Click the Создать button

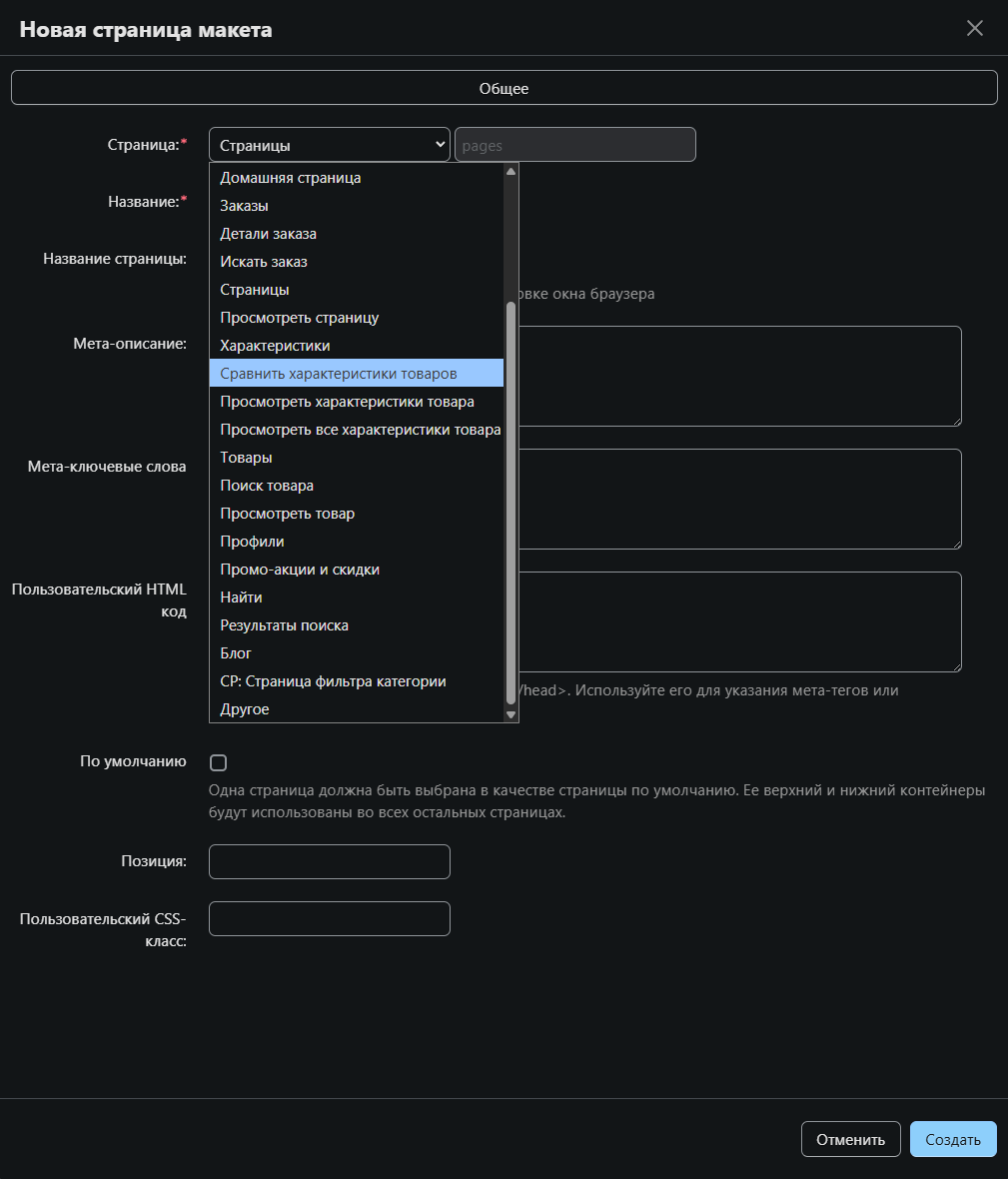[952, 1139]
